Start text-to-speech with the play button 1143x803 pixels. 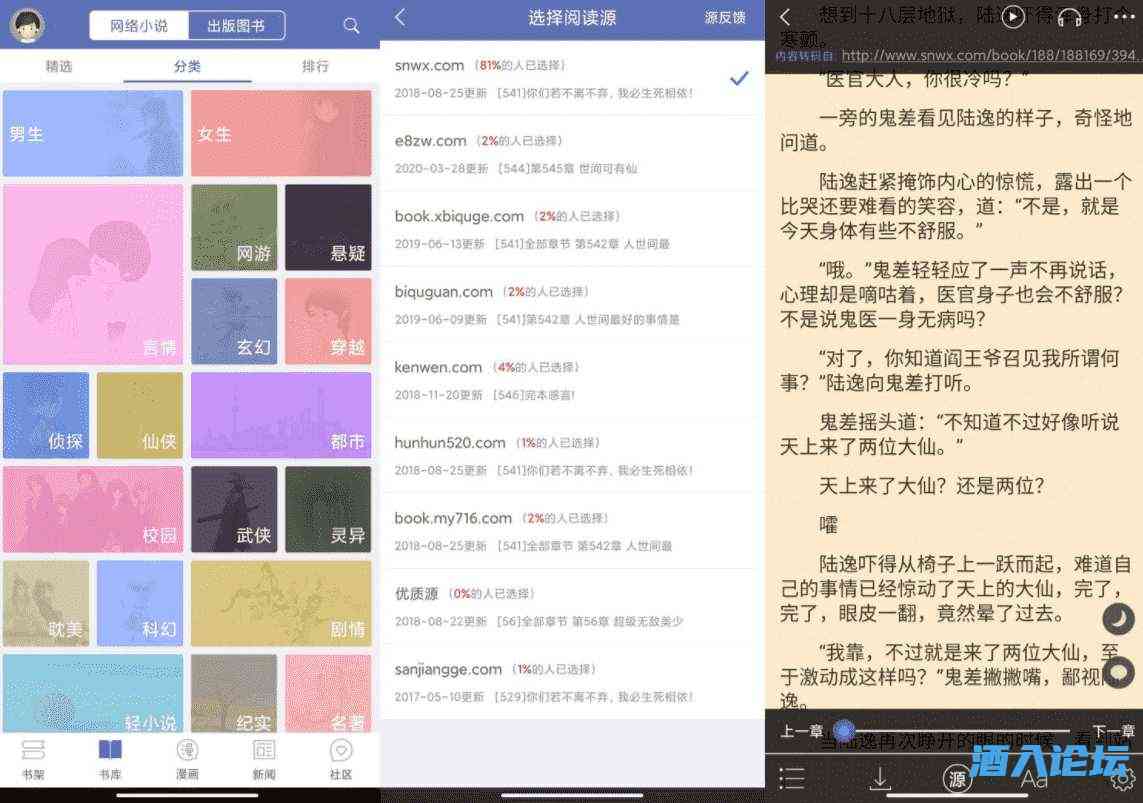point(1012,17)
